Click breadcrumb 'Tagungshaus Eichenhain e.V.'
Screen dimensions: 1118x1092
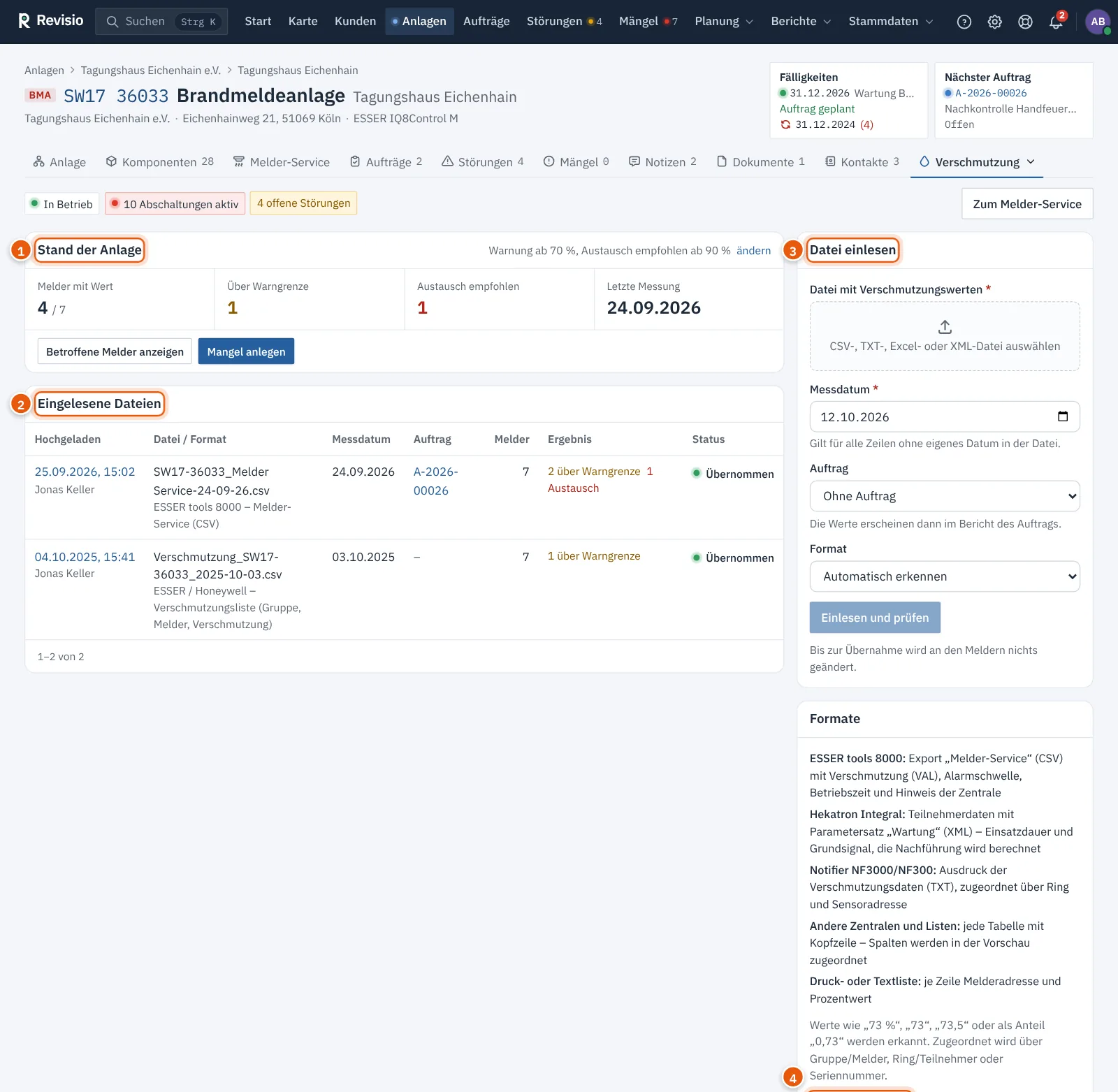pyautogui.click(x=151, y=71)
